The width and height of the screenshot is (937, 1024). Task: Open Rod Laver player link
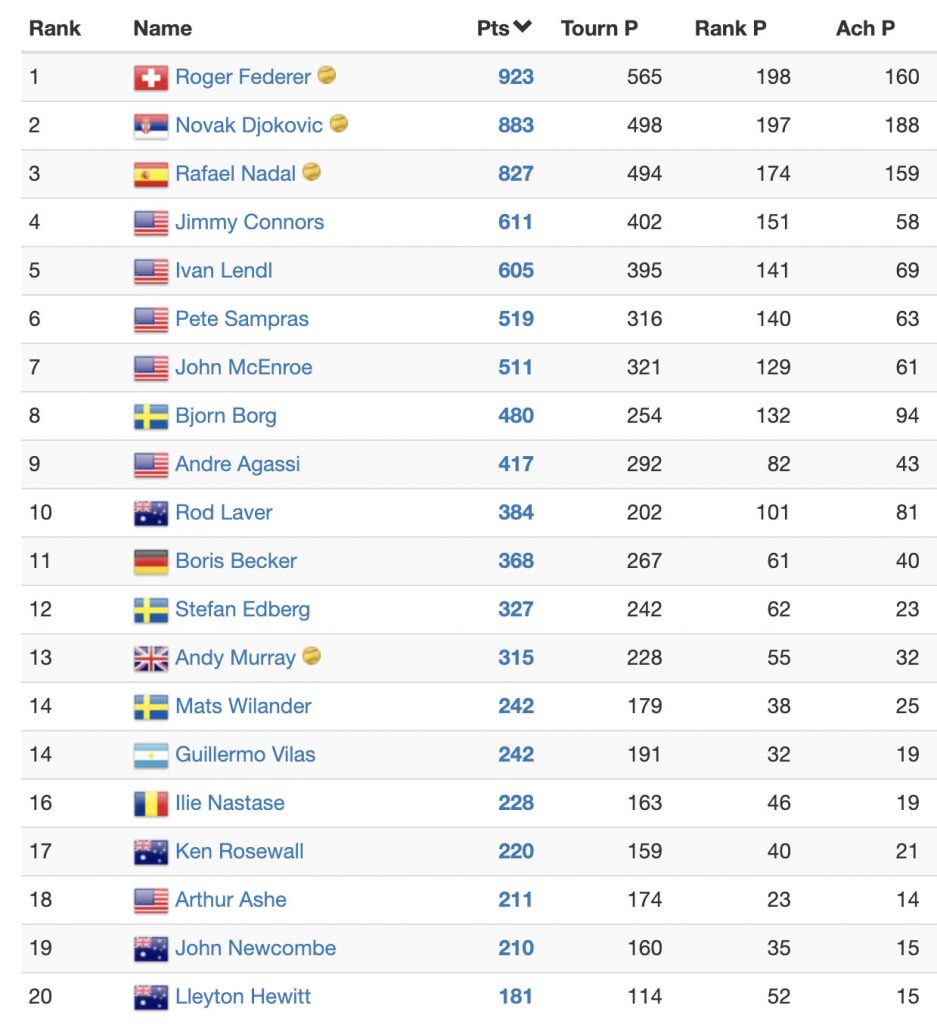coord(224,512)
